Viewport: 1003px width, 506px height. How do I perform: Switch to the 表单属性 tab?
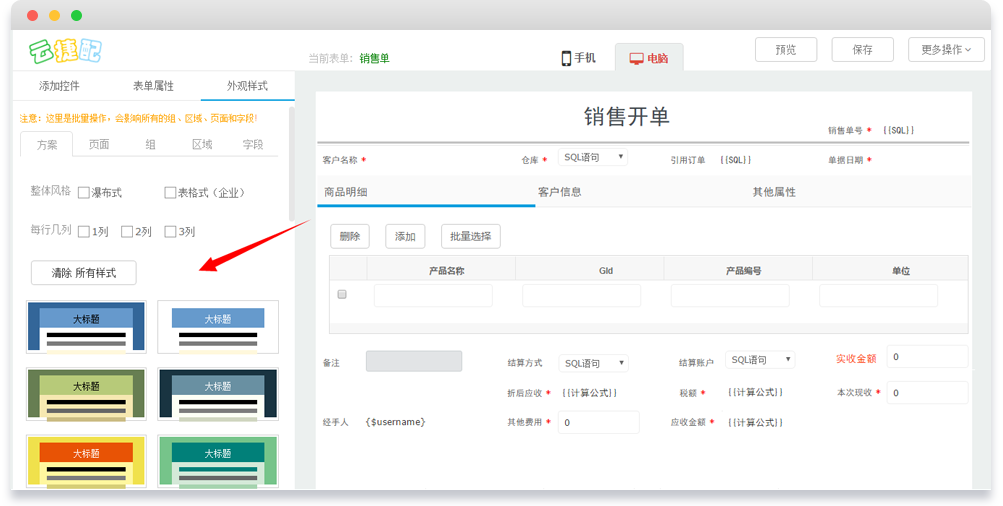pos(153,86)
